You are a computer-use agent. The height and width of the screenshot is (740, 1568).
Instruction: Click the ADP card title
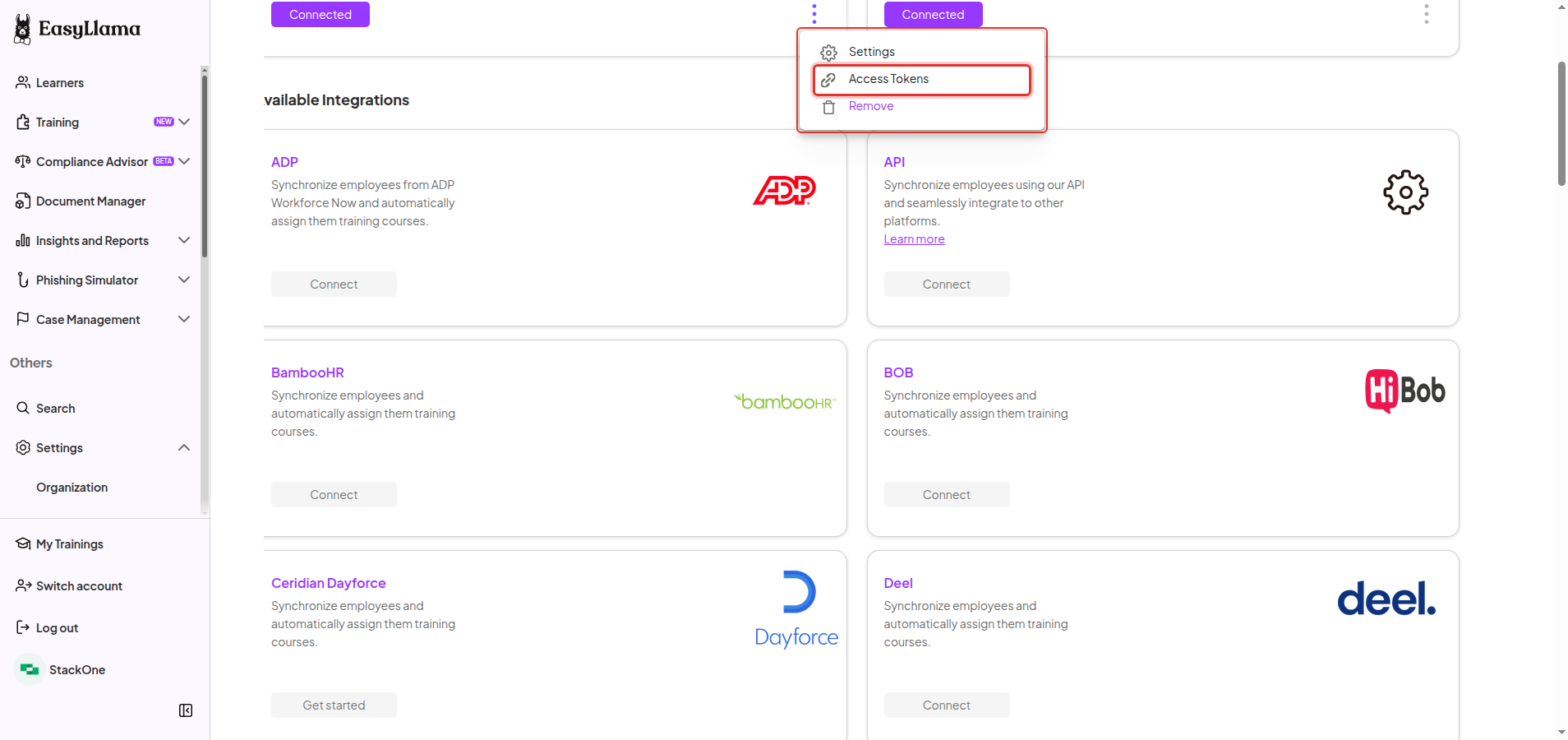284,162
